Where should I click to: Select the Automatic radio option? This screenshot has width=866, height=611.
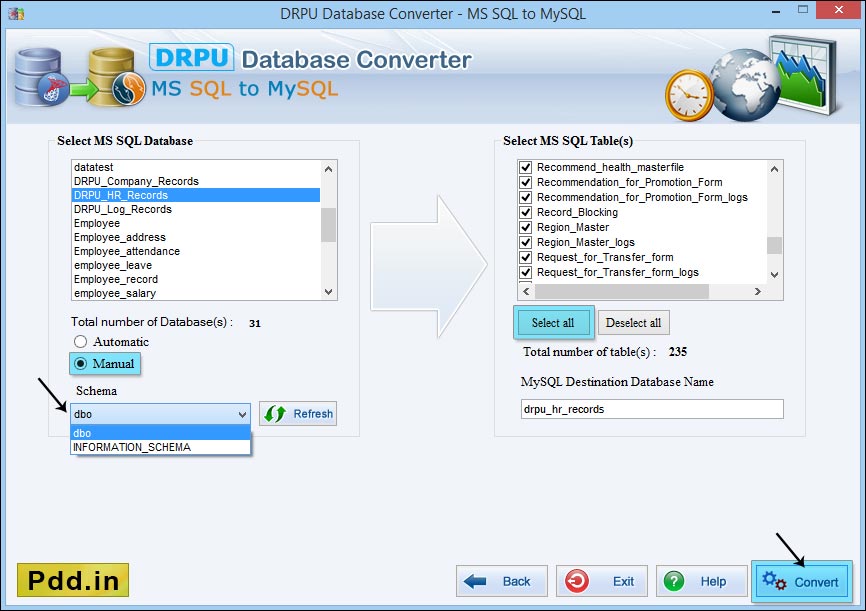tap(81, 341)
